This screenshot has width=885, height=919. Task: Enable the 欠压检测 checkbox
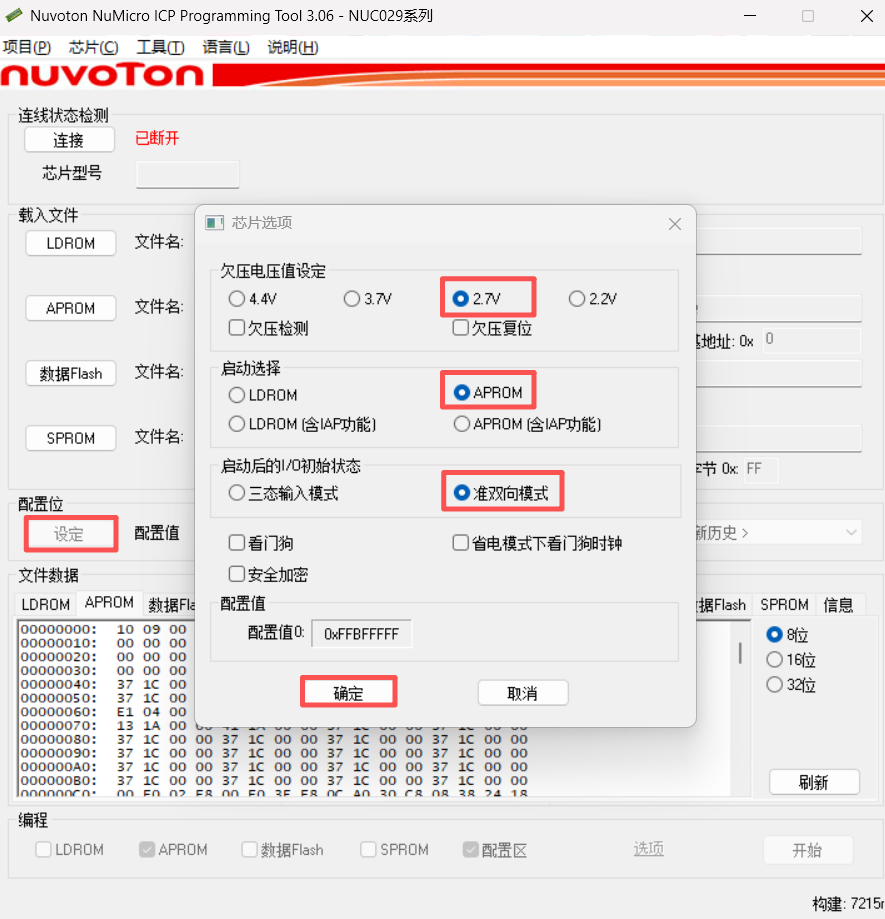point(237,327)
